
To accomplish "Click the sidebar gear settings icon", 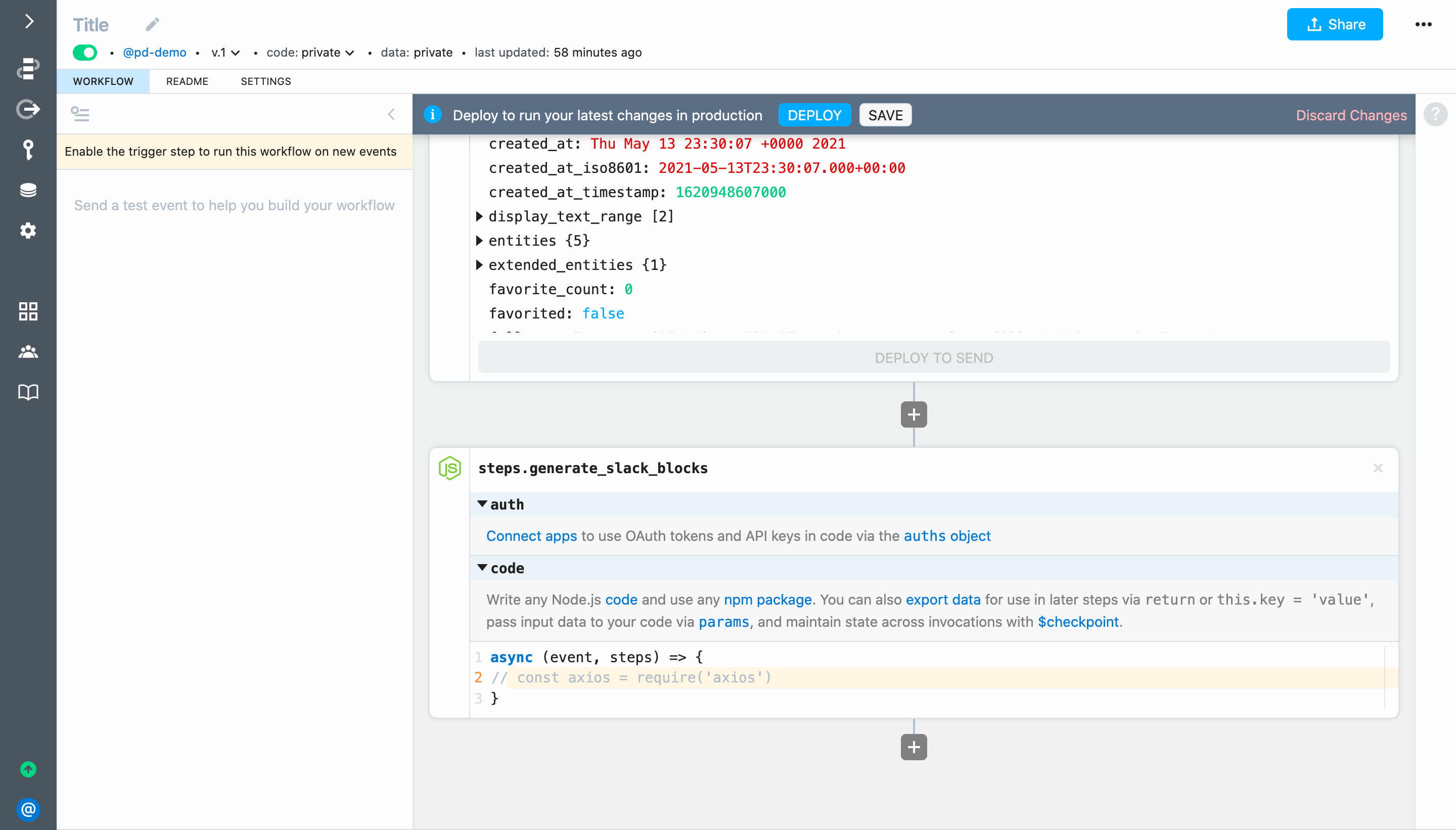I will tap(28, 231).
